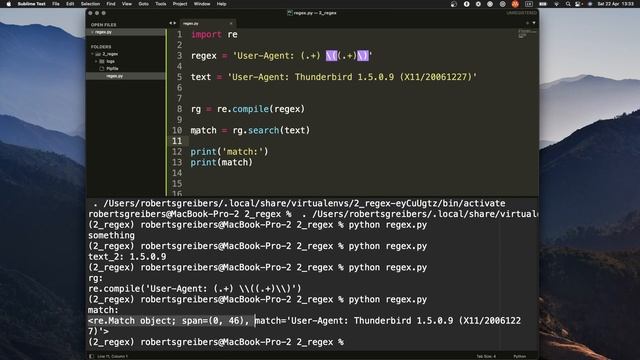Close the regex.py tab
640x360 pixels.
tap(231, 24)
